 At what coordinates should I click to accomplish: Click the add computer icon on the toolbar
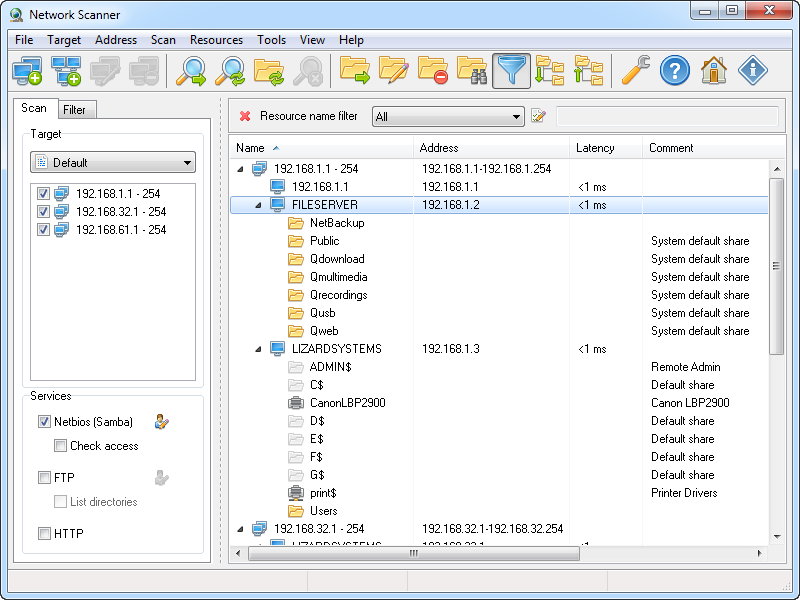click(x=27, y=71)
